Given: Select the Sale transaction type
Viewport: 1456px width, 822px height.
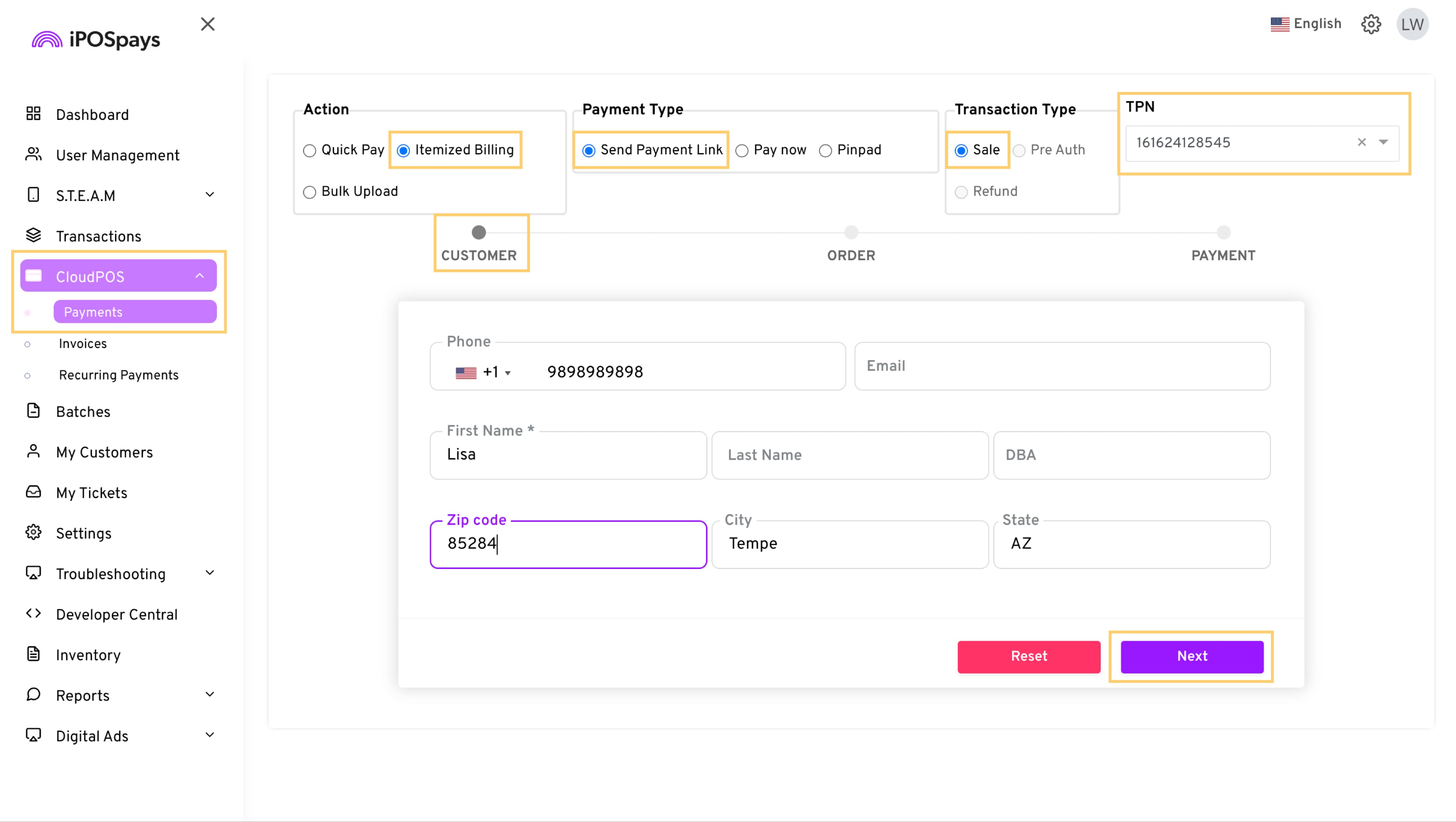Looking at the screenshot, I should pyautogui.click(x=961, y=150).
